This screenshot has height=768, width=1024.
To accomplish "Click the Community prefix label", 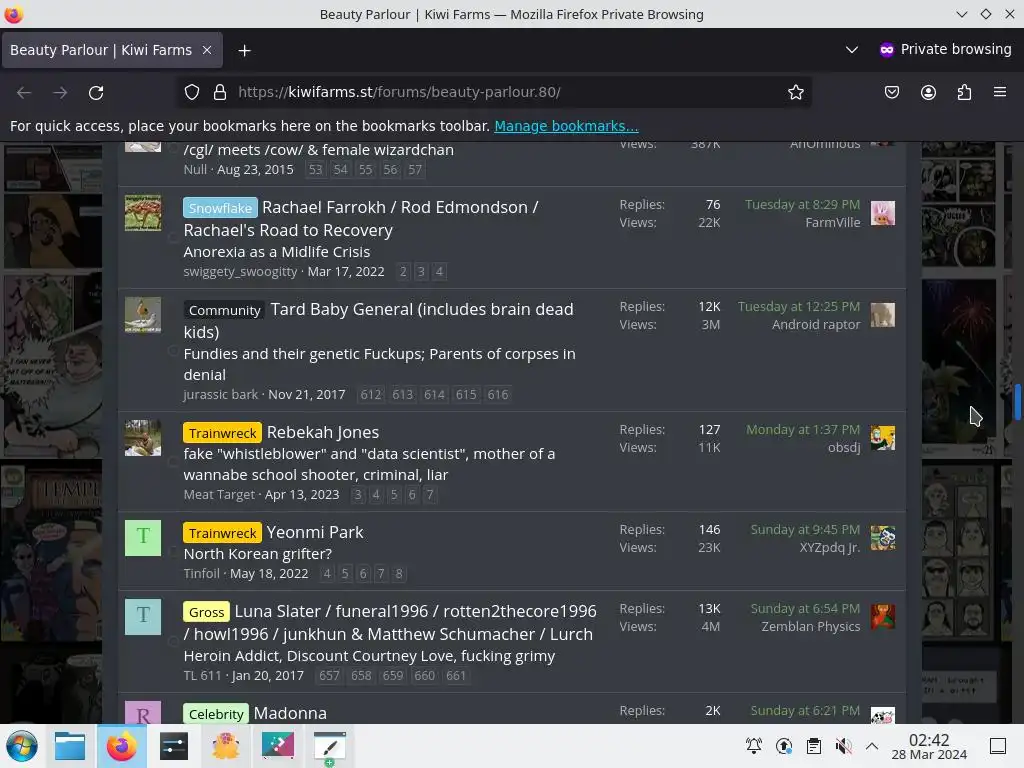I will pos(225,310).
